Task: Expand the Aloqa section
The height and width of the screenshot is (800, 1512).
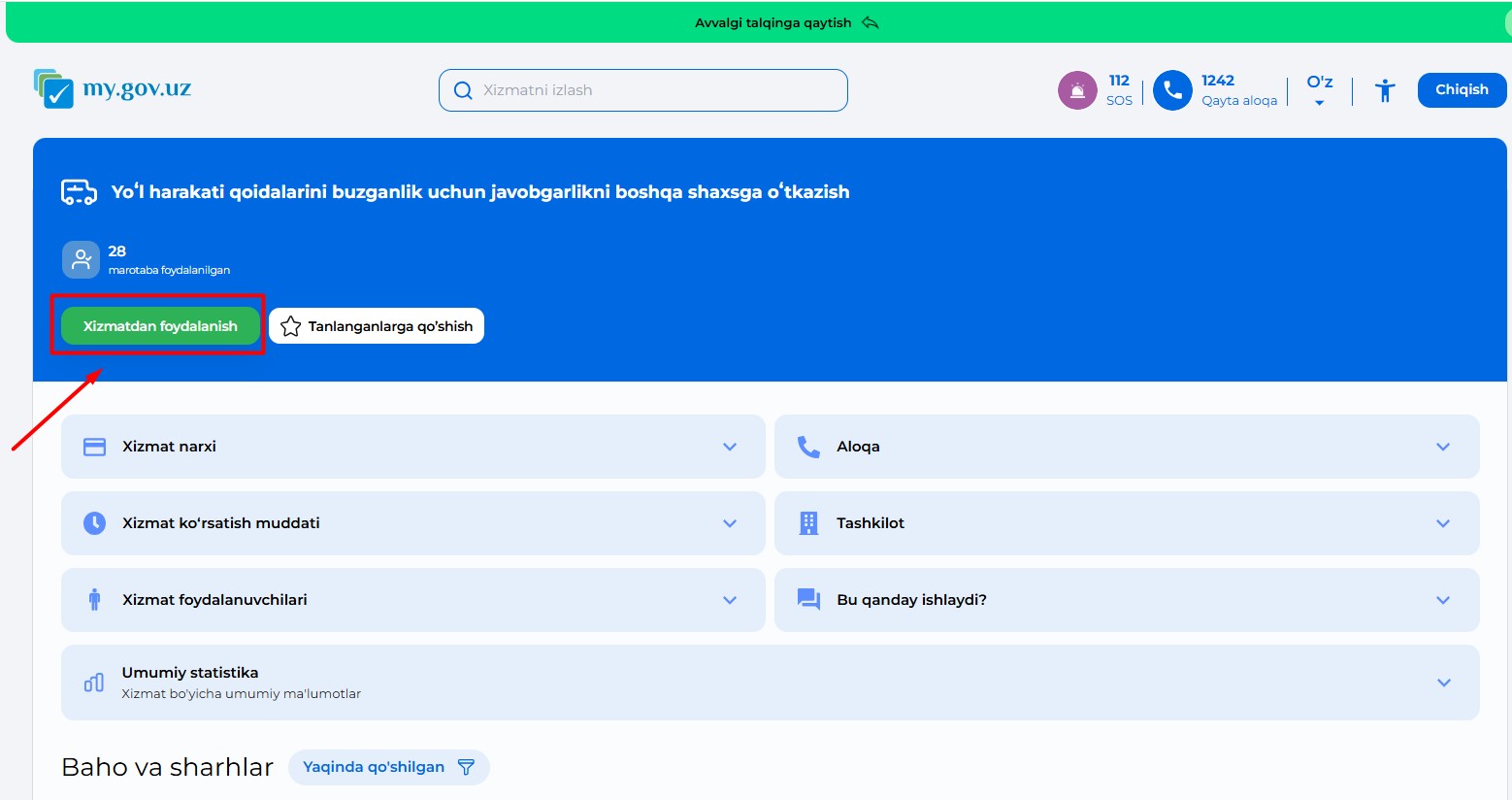Action: [1442, 447]
